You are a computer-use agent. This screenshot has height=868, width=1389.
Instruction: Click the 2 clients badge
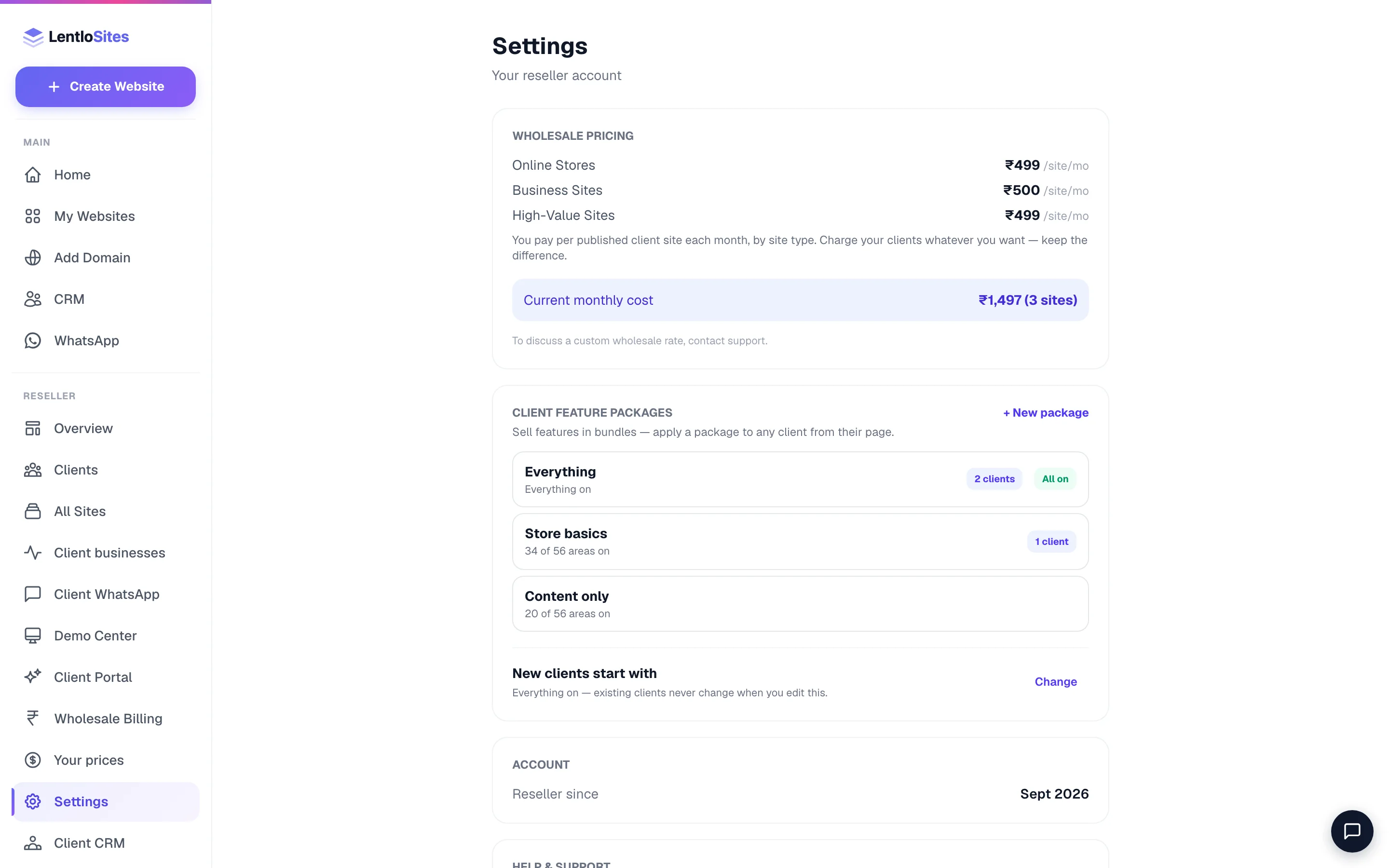[994, 479]
